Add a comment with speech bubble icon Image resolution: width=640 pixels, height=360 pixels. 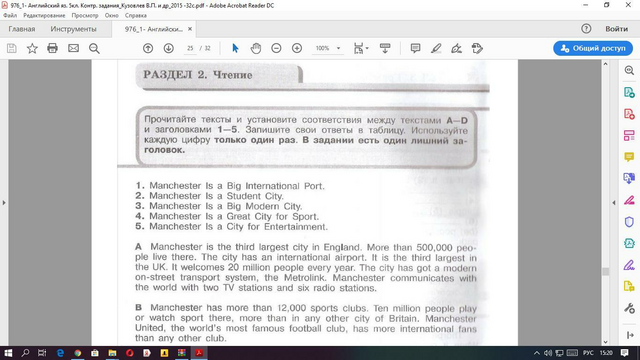415,48
